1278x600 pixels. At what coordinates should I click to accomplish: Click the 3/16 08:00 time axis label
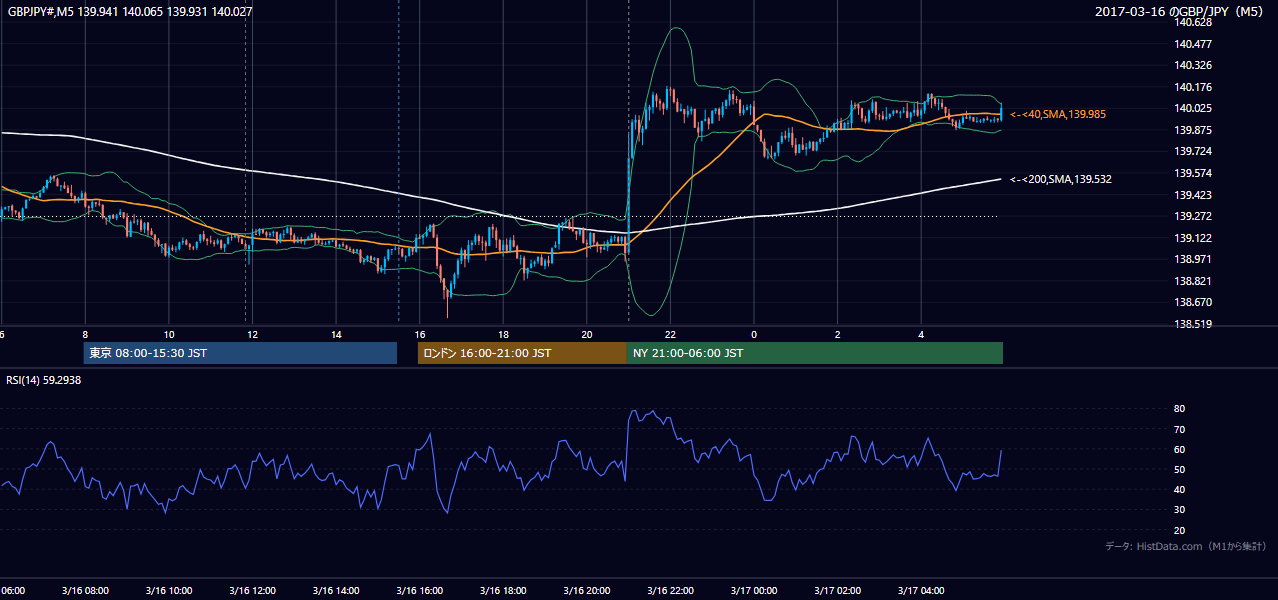pos(84,591)
